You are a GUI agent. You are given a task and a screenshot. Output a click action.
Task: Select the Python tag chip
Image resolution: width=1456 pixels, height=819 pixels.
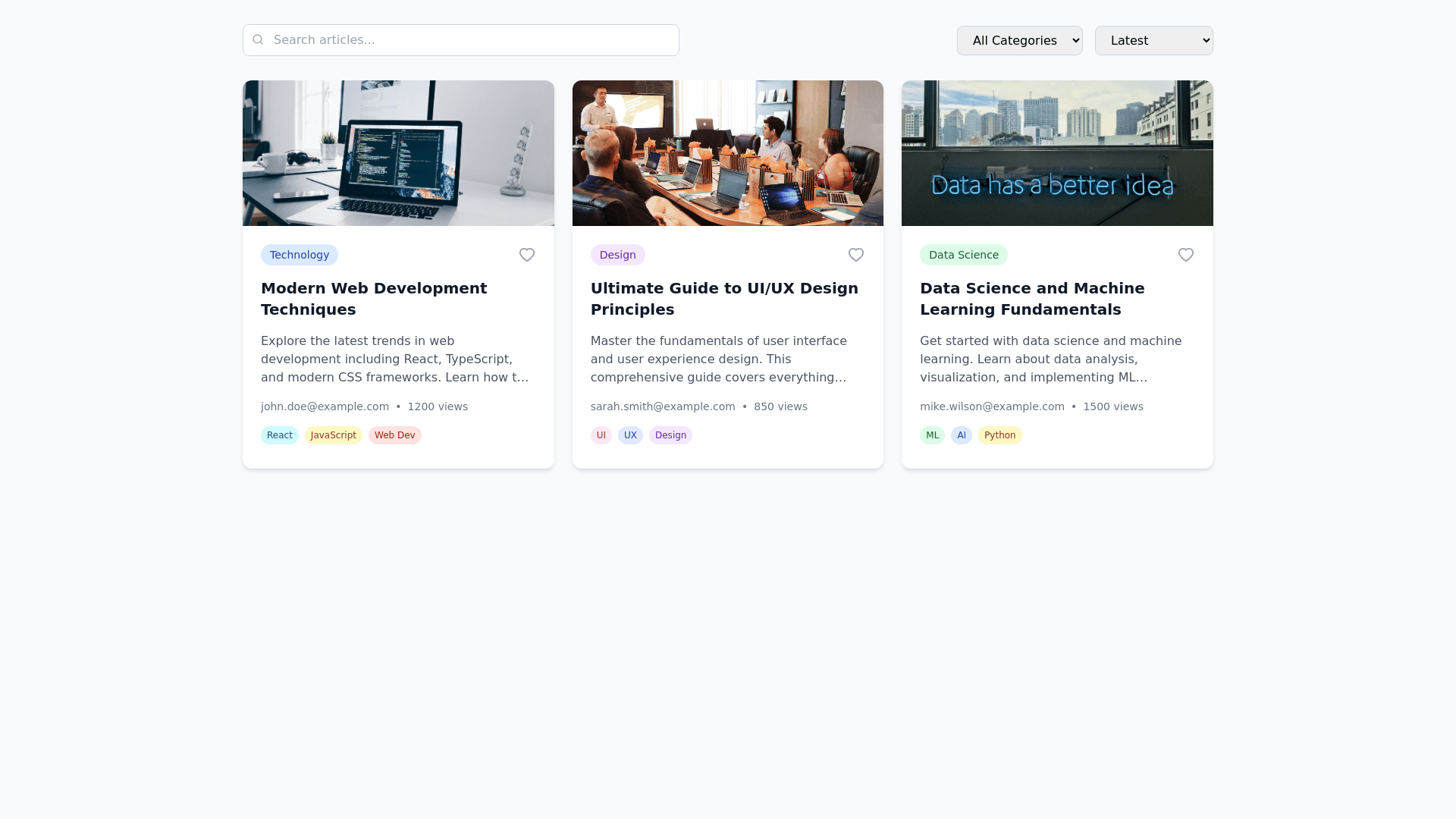[999, 435]
